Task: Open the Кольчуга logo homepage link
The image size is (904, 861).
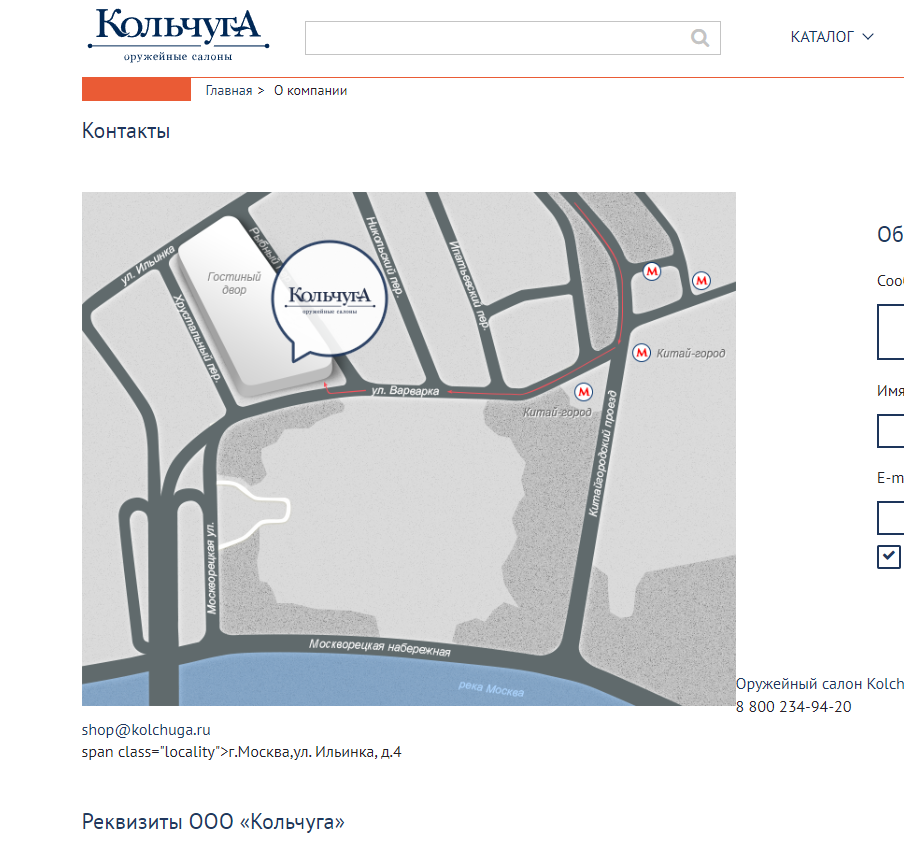Action: pyautogui.click(x=178, y=35)
